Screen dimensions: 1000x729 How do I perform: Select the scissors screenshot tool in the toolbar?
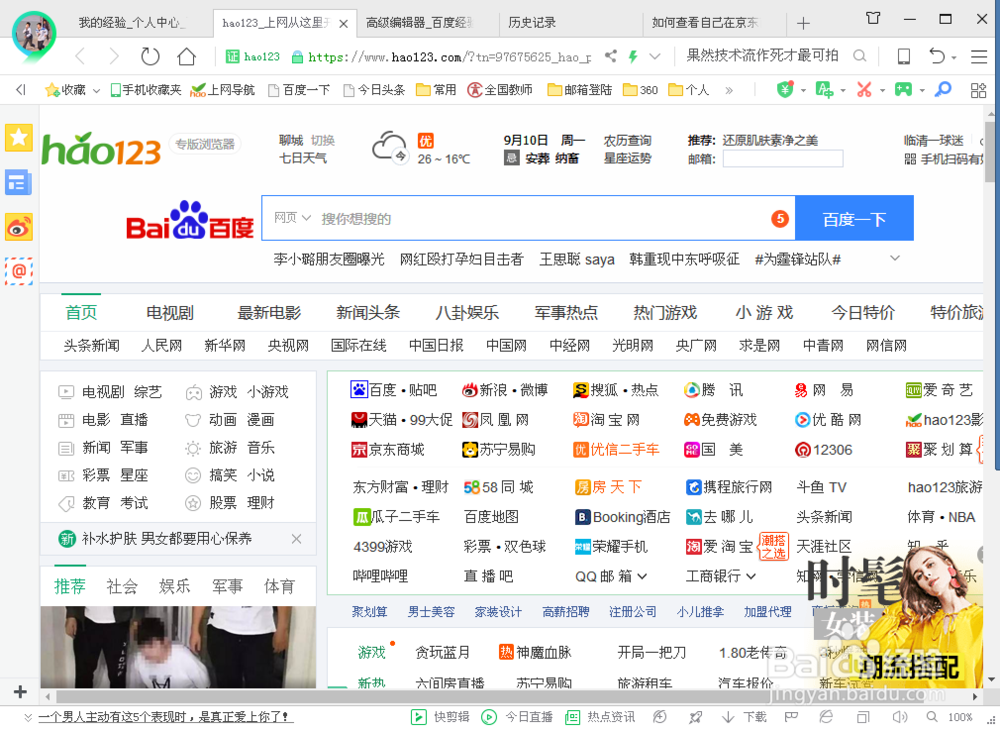click(x=866, y=90)
